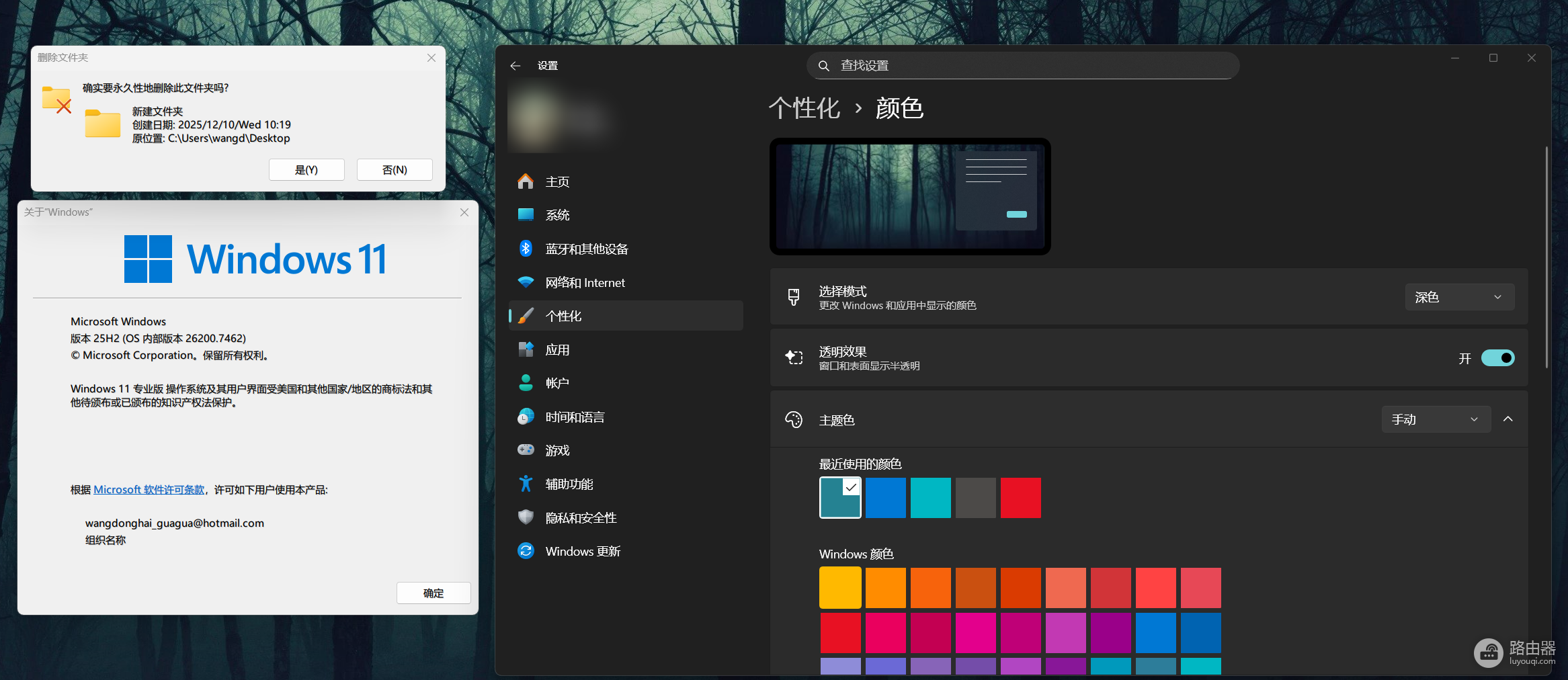Image resolution: width=1568 pixels, height=680 pixels.
Task: Open 主页 in Settings sidebar
Action: click(626, 181)
